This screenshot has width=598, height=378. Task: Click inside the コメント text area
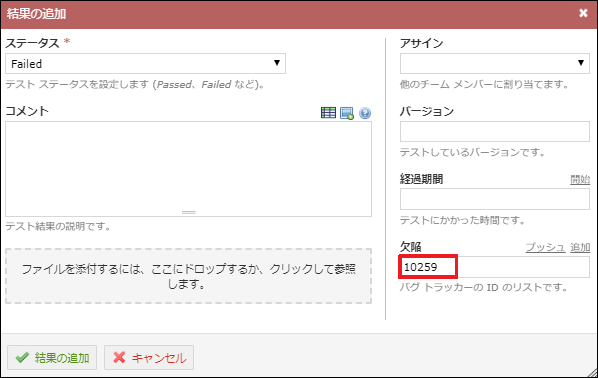[188, 169]
